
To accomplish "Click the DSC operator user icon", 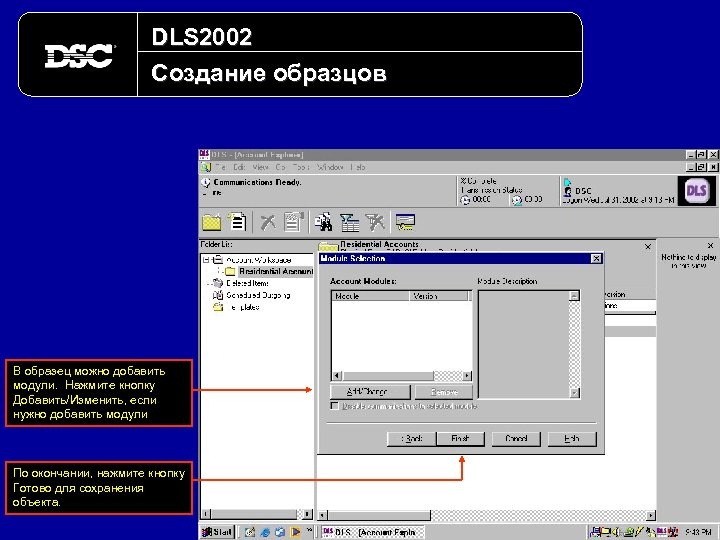I will [568, 191].
